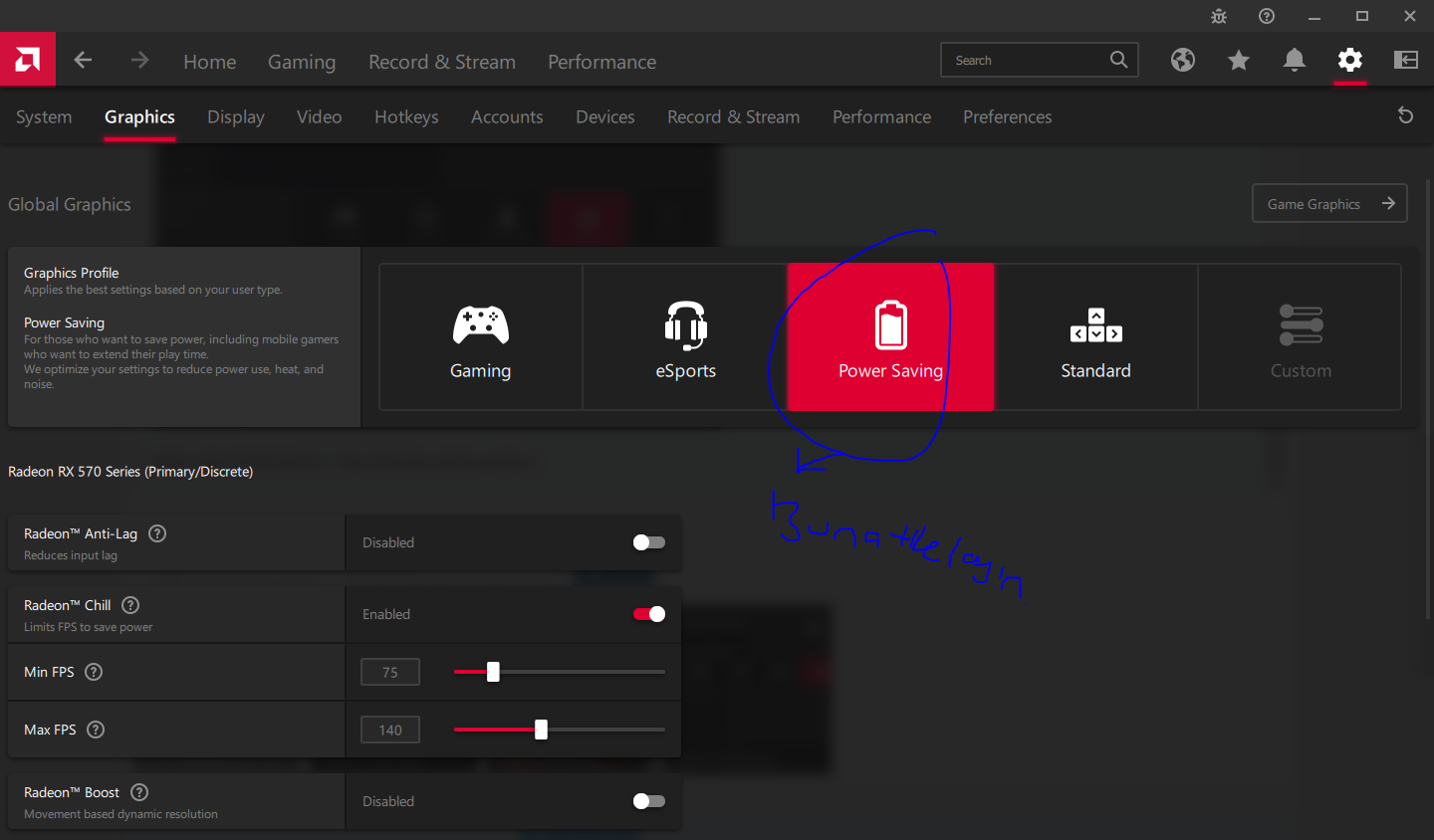This screenshot has height=840, width=1434.
Task: Close the Radeon Software window
Action: (x=1410, y=16)
